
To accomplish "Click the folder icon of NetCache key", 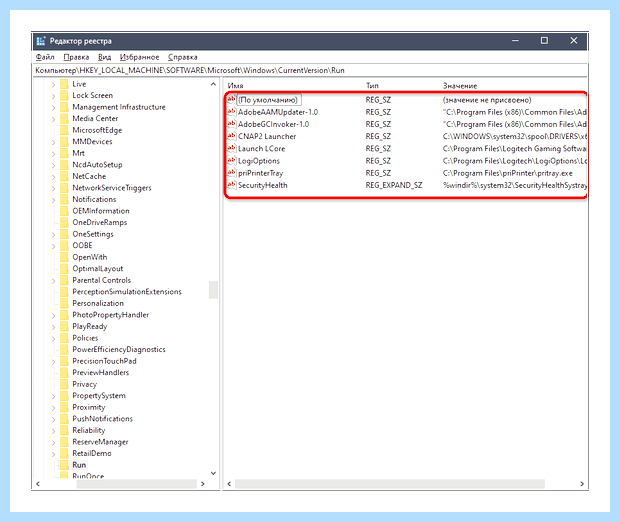I will pyautogui.click(x=64, y=176).
